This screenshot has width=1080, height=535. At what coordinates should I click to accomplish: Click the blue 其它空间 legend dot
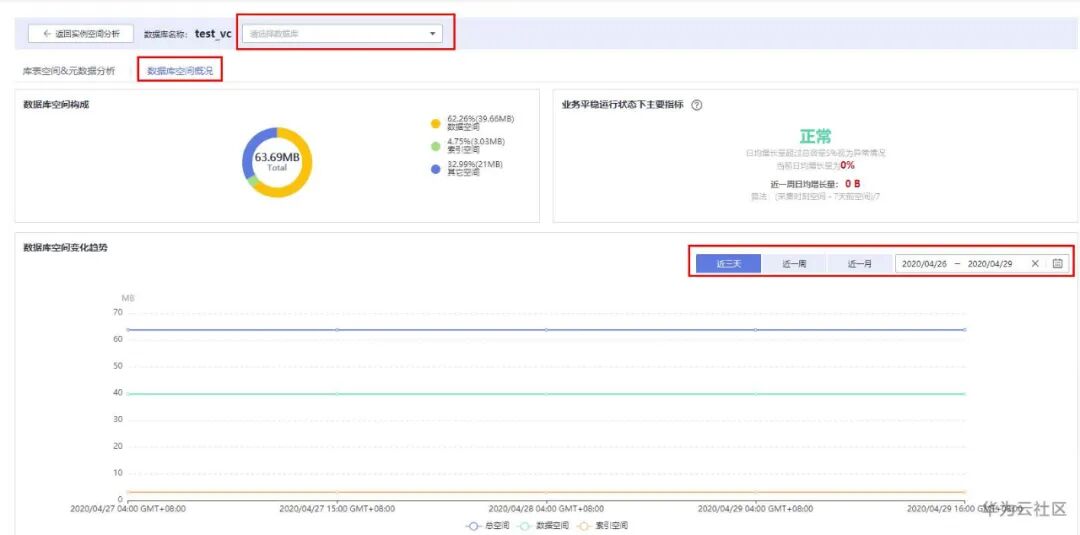point(435,169)
